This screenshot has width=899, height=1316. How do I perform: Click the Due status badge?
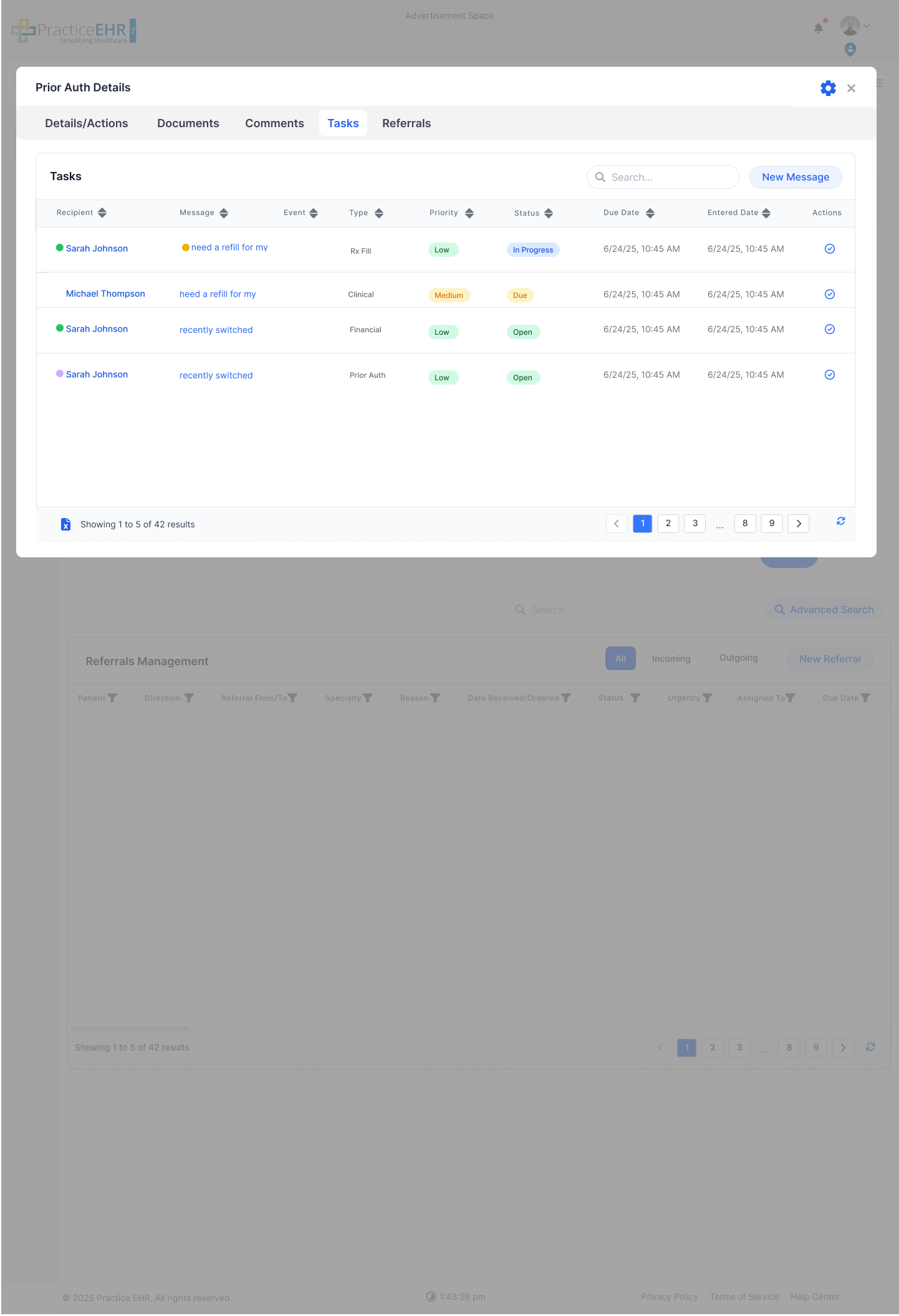(520, 295)
